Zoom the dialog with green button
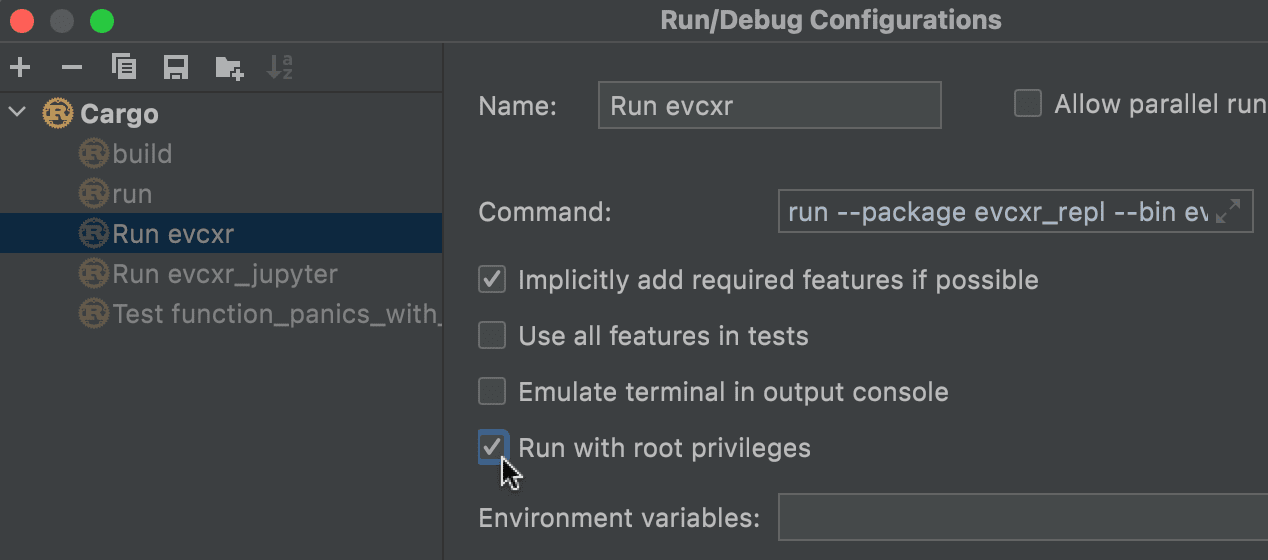The height and width of the screenshot is (560, 1268). coord(102,20)
